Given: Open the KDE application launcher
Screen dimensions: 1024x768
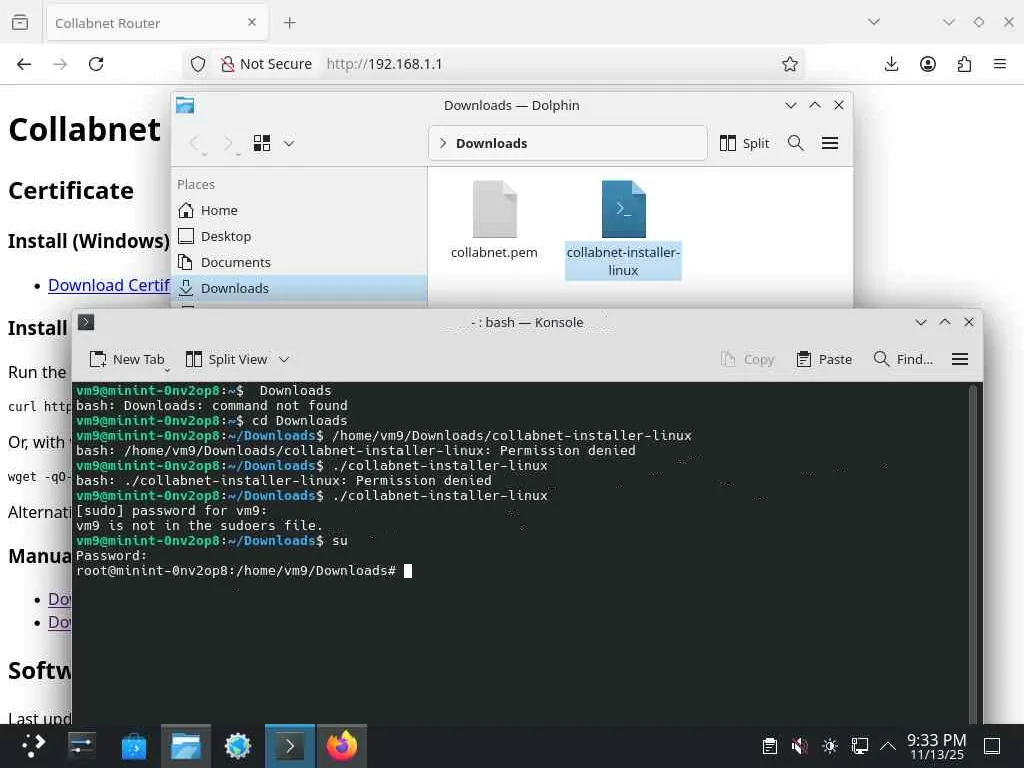Looking at the screenshot, I should pos(33,746).
